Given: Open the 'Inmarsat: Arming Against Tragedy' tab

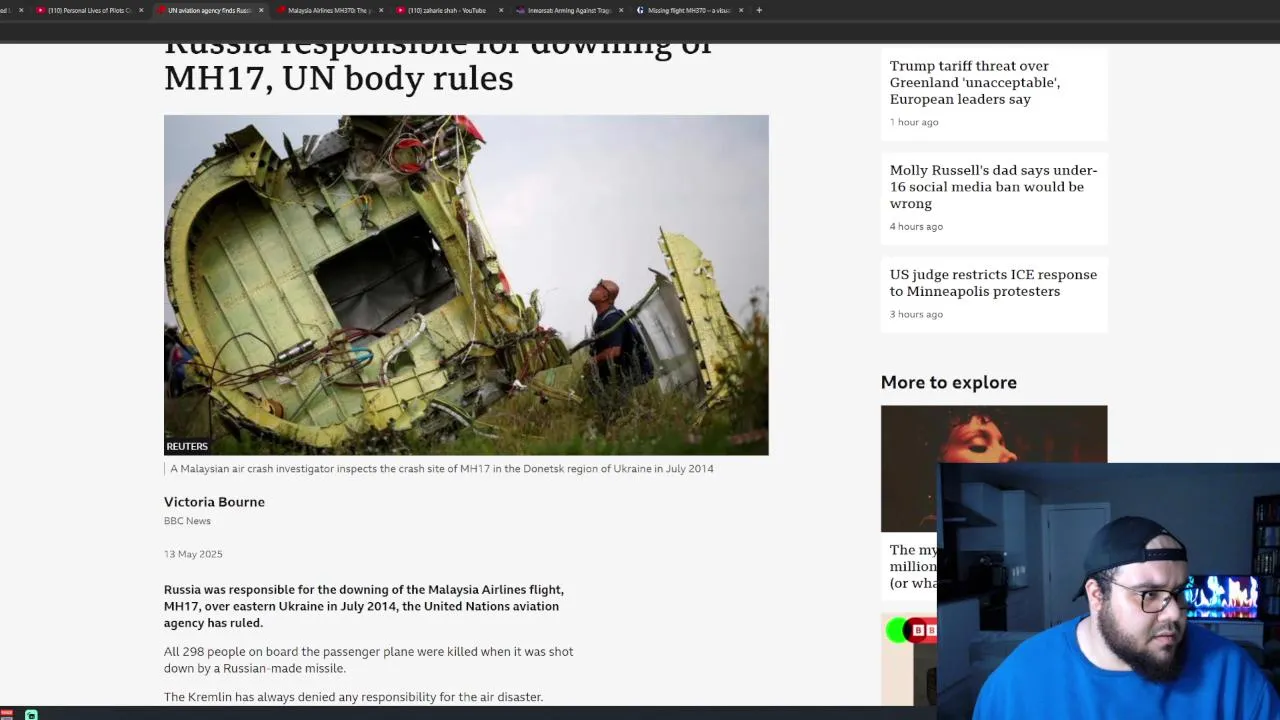Looking at the screenshot, I should (568, 10).
